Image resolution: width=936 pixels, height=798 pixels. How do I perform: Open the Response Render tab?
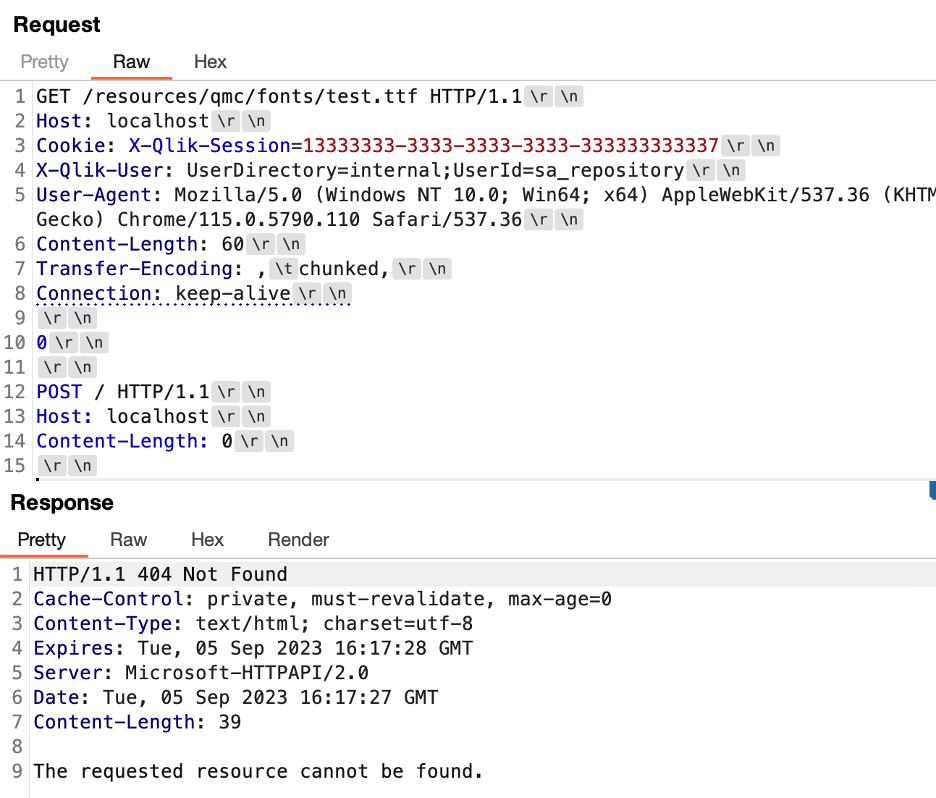pos(298,540)
